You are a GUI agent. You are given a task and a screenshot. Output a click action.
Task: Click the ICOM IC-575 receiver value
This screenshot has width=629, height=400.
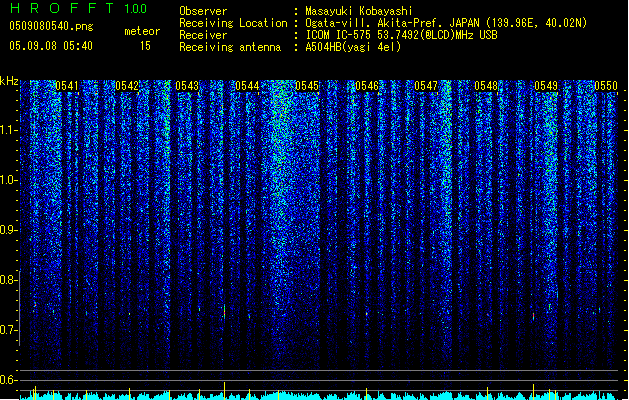click(402, 35)
